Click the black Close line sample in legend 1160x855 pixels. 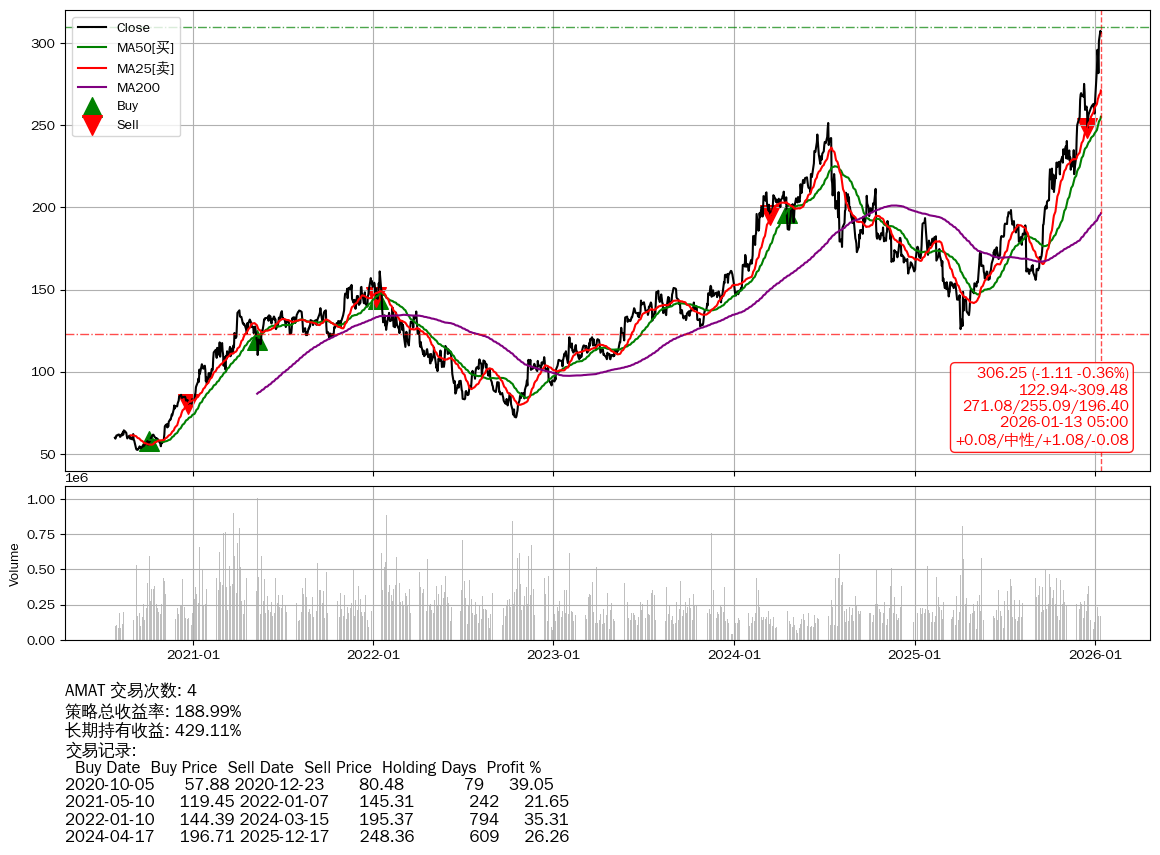[92, 28]
